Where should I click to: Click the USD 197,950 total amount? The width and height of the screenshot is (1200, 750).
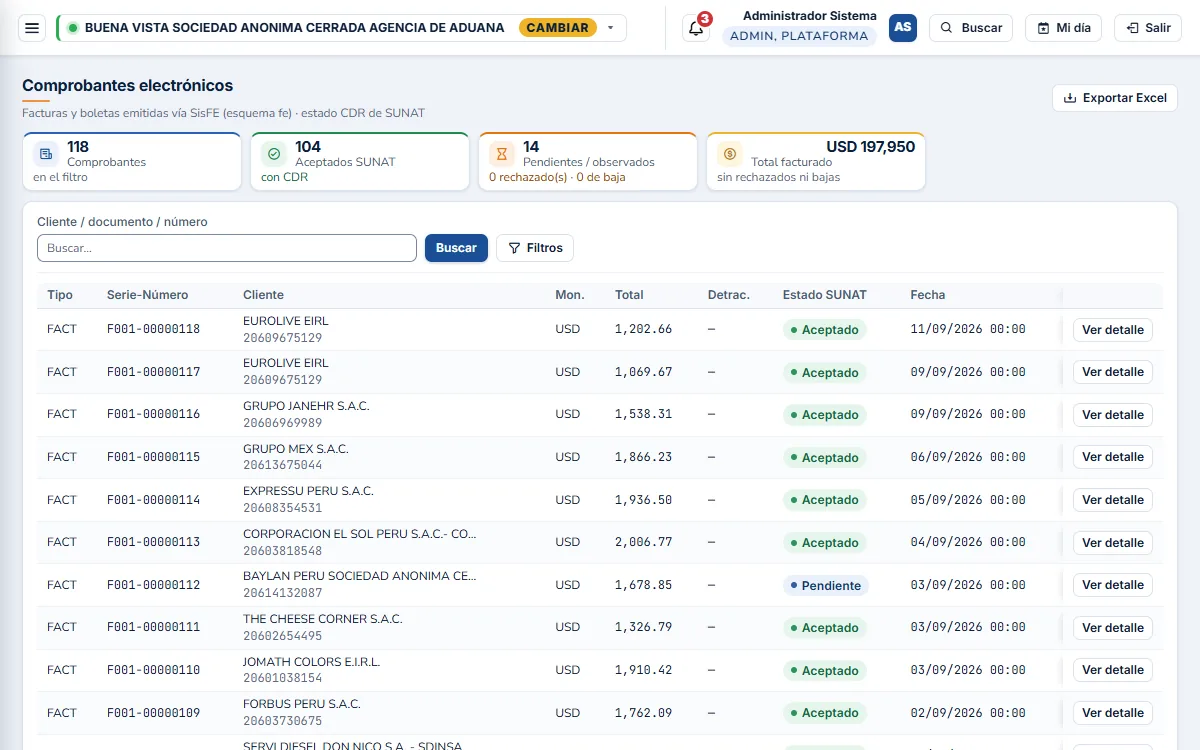point(870,147)
